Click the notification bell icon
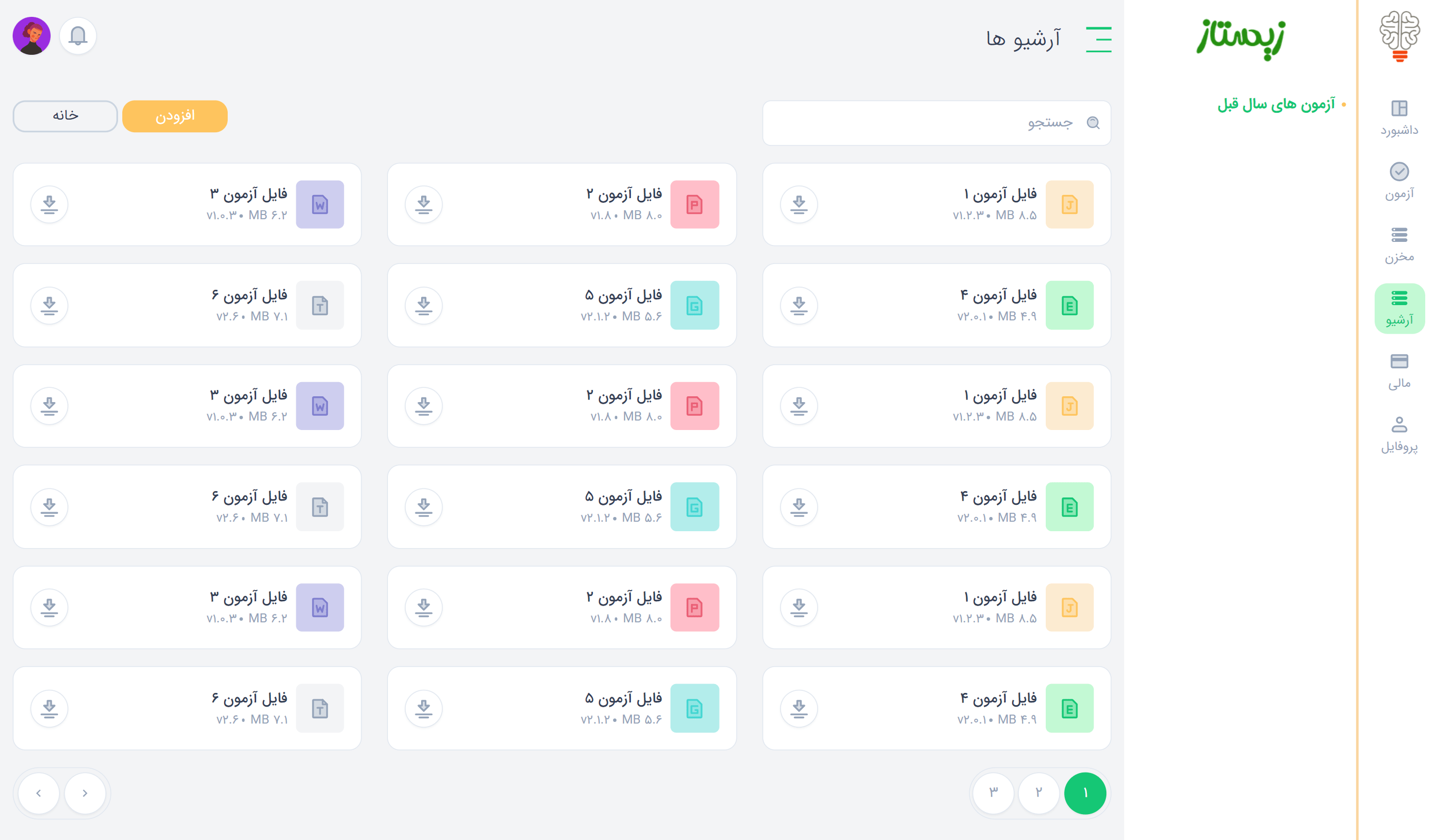Viewport: 1440px width, 840px height. pyautogui.click(x=77, y=36)
